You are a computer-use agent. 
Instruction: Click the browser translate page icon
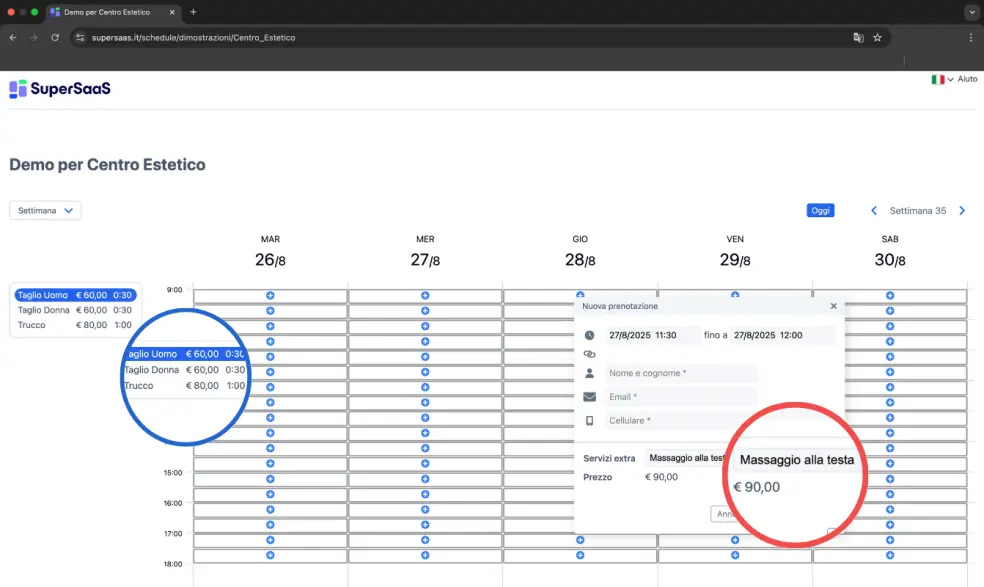(858, 38)
